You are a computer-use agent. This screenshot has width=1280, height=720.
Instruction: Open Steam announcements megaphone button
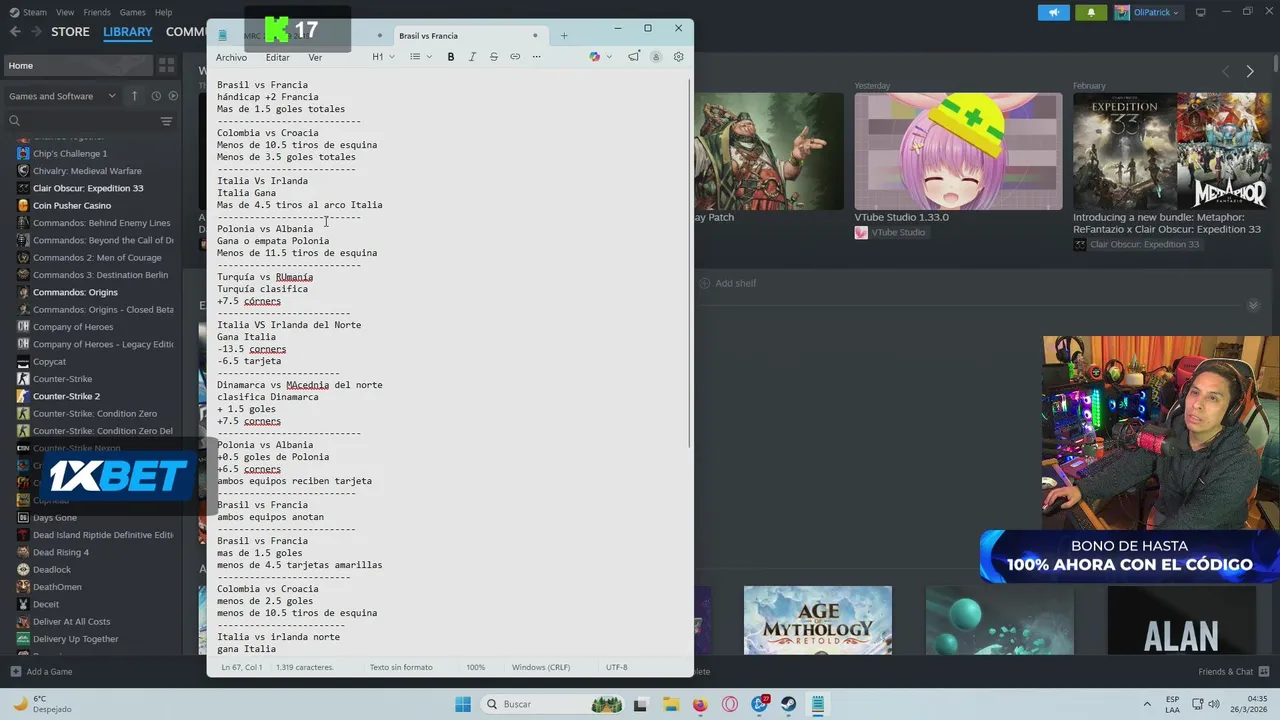[x=1053, y=12]
